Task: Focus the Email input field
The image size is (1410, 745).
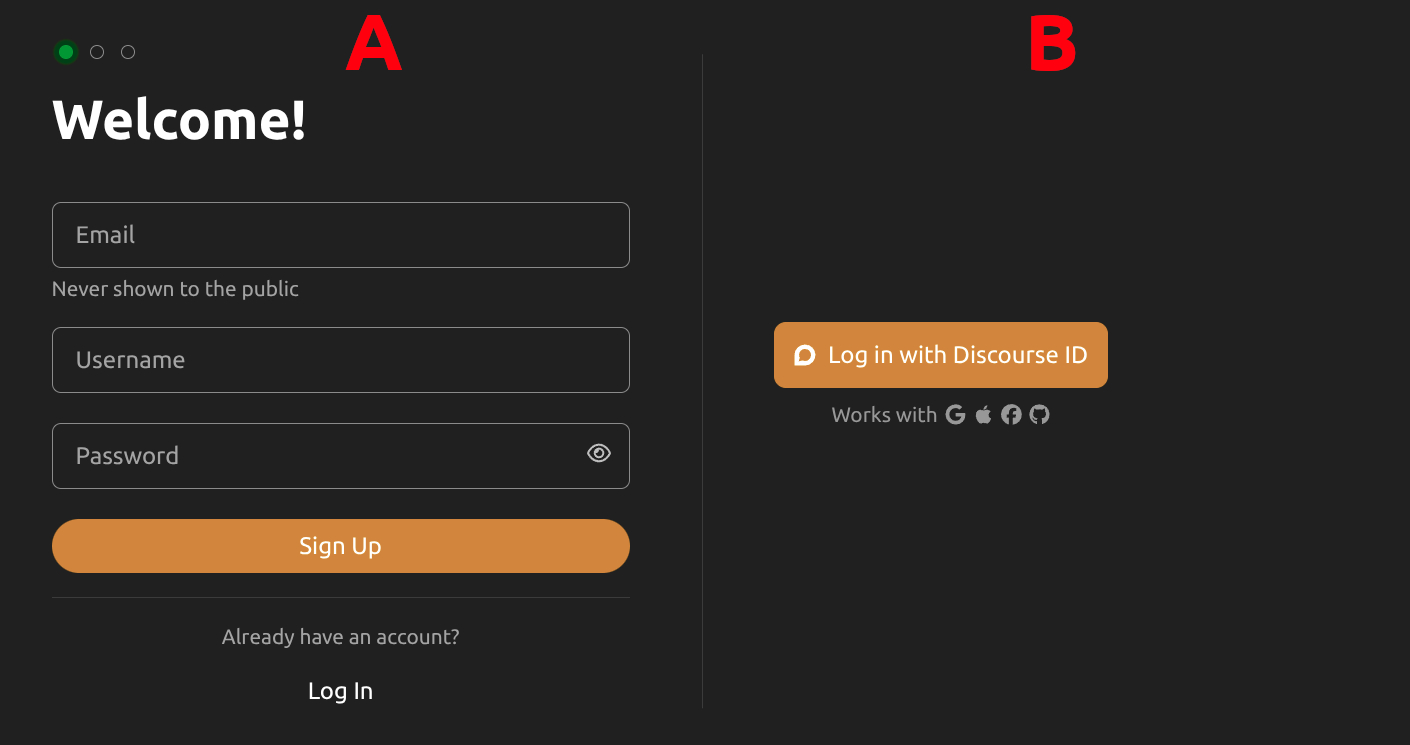Action: [x=340, y=235]
